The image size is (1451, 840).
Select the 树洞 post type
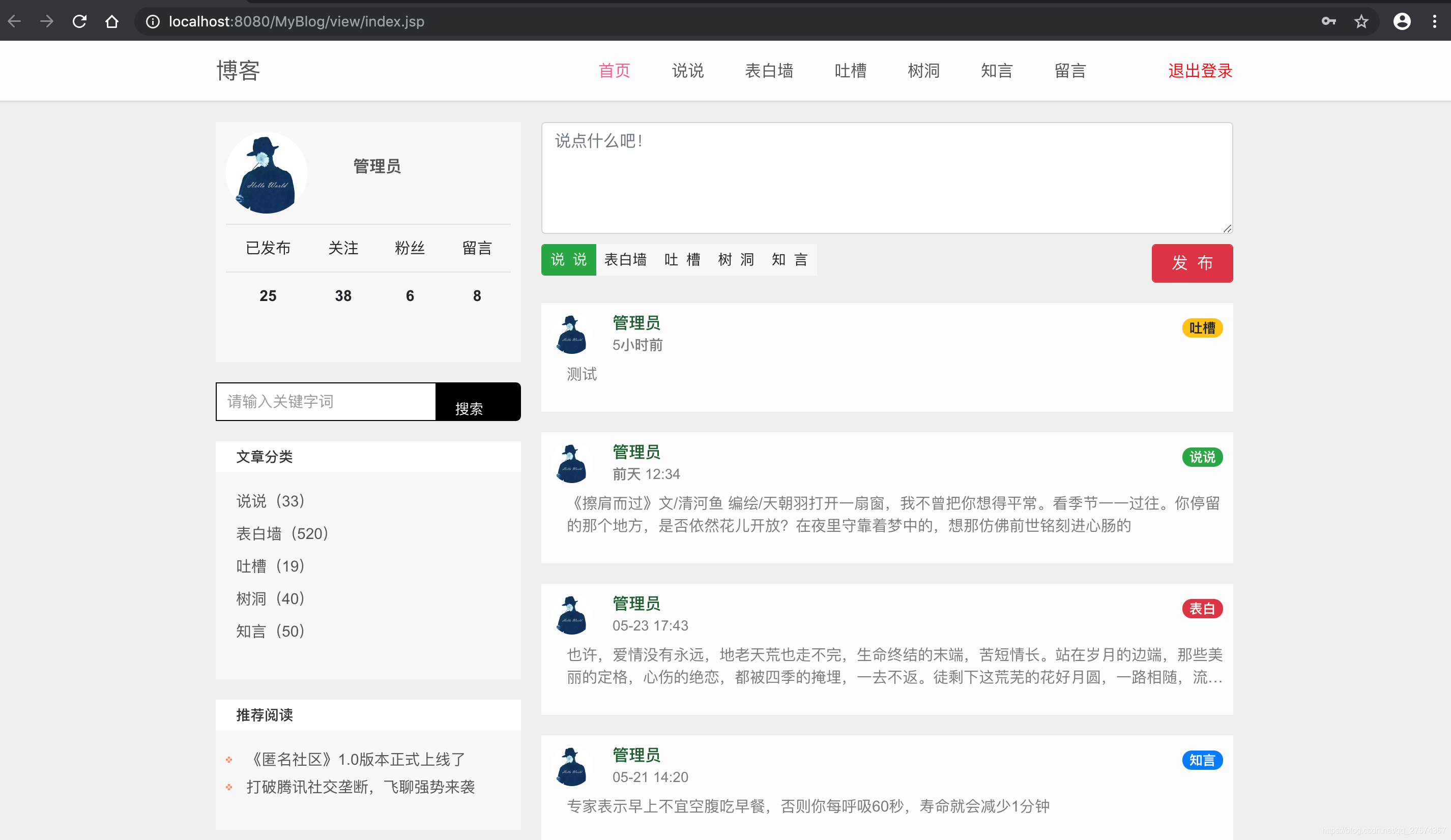point(736,260)
